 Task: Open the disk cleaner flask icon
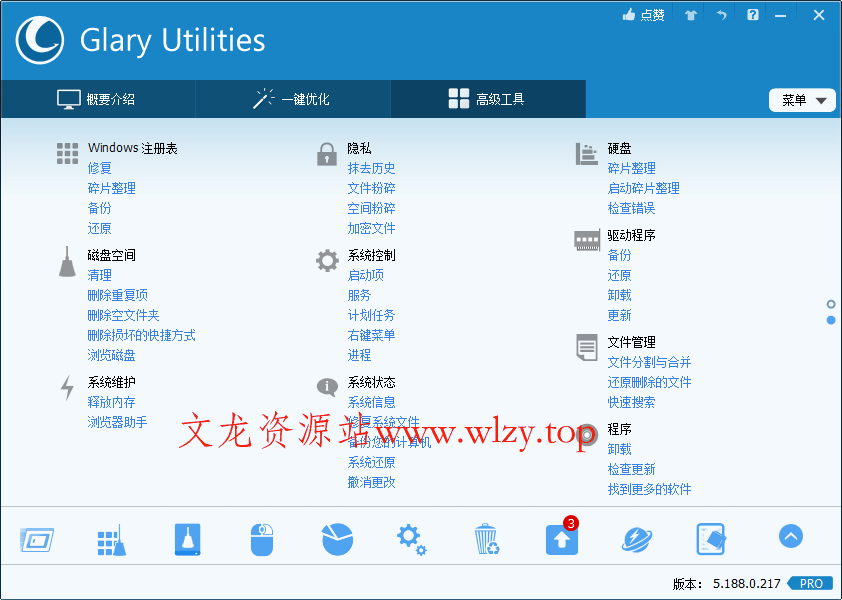coord(186,537)
